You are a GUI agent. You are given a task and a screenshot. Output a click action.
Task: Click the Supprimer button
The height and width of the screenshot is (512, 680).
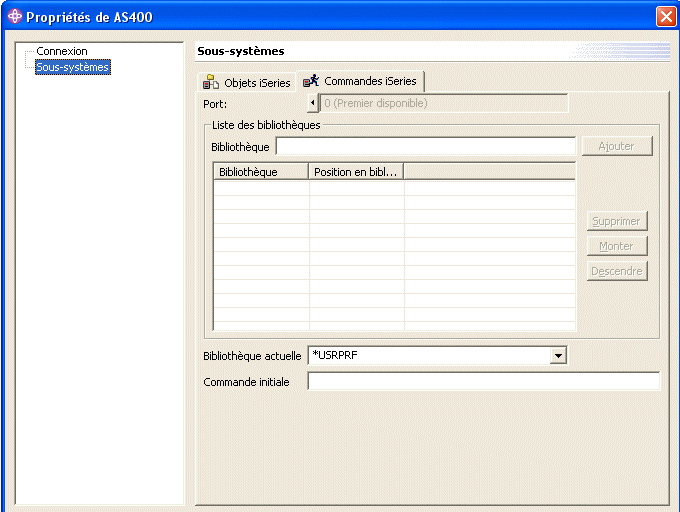click(617, 221)
